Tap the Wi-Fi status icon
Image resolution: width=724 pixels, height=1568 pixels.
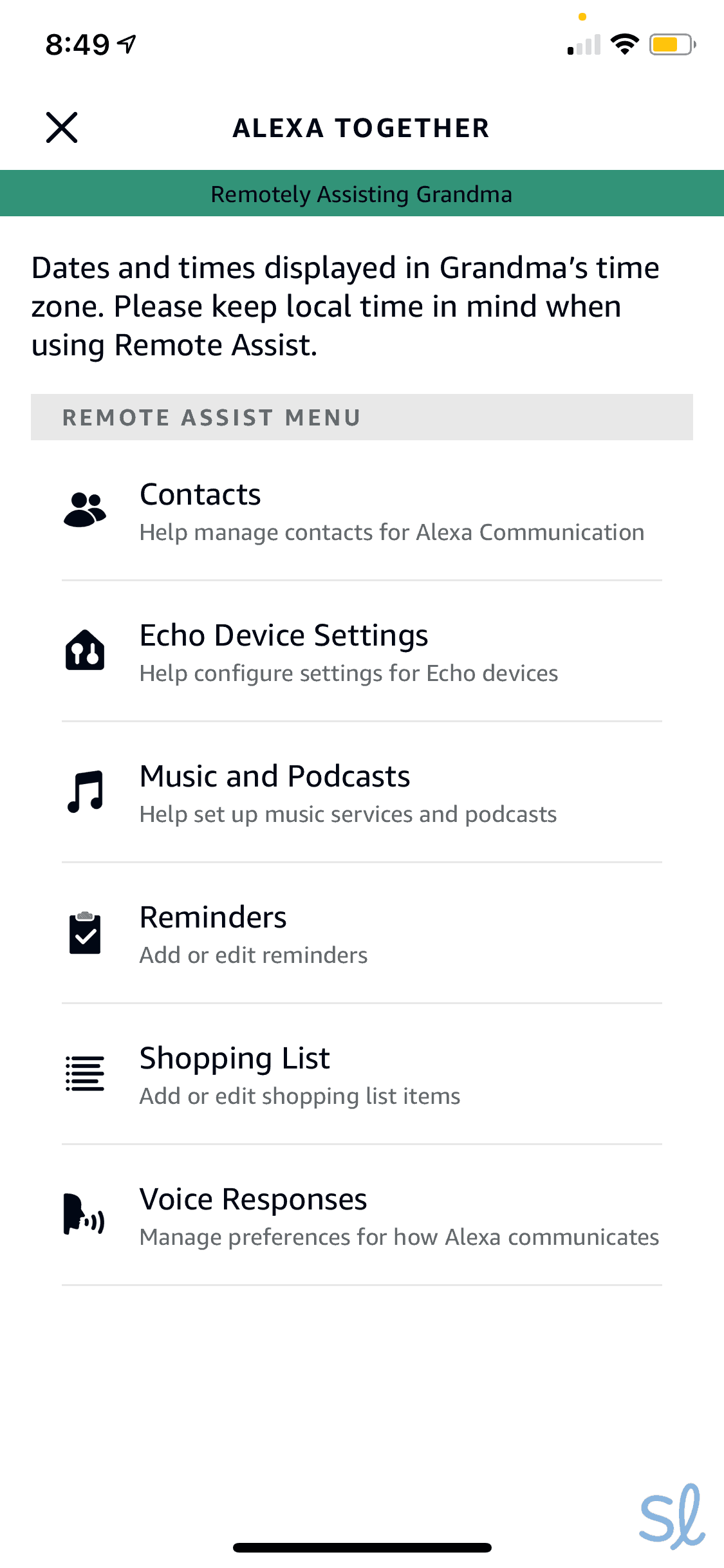[x=624, y=44]
